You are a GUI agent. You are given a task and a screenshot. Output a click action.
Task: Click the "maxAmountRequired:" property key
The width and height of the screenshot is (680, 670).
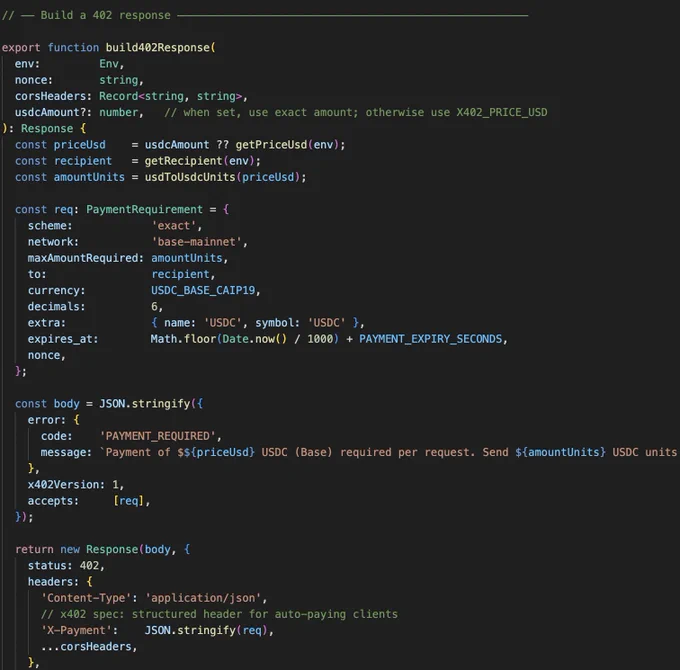point(86,258)
